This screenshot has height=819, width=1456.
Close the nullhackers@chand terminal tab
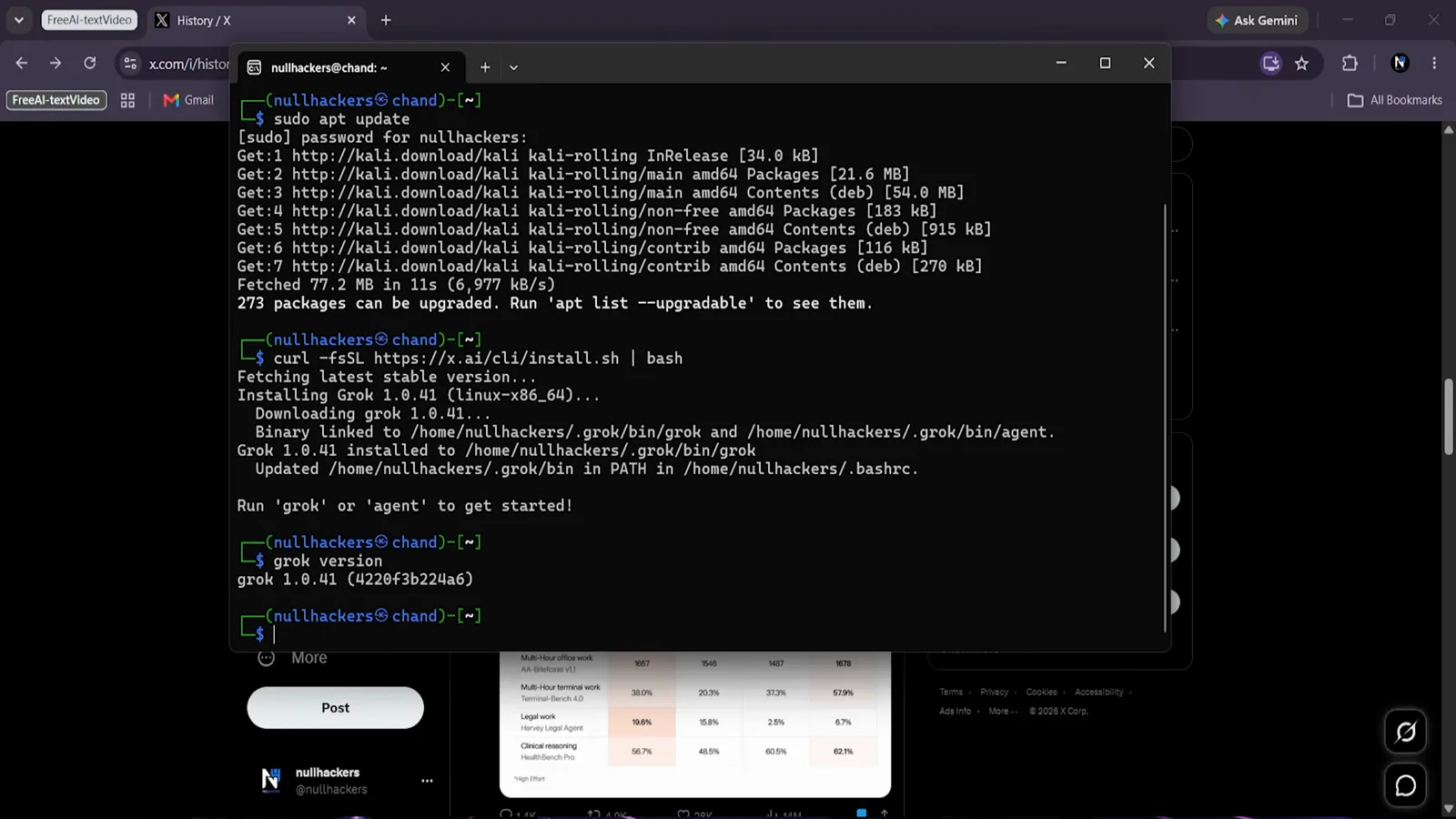pos(445,67)
